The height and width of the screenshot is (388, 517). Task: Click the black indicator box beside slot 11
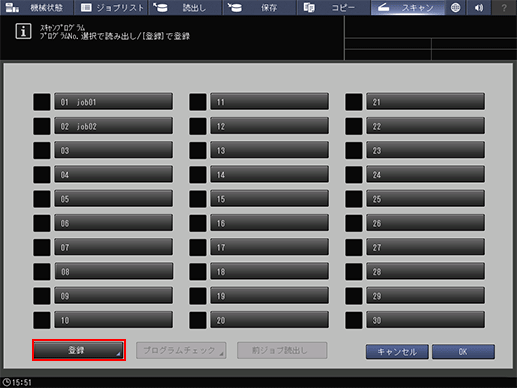pyautogui.click(x=198, y=102)
